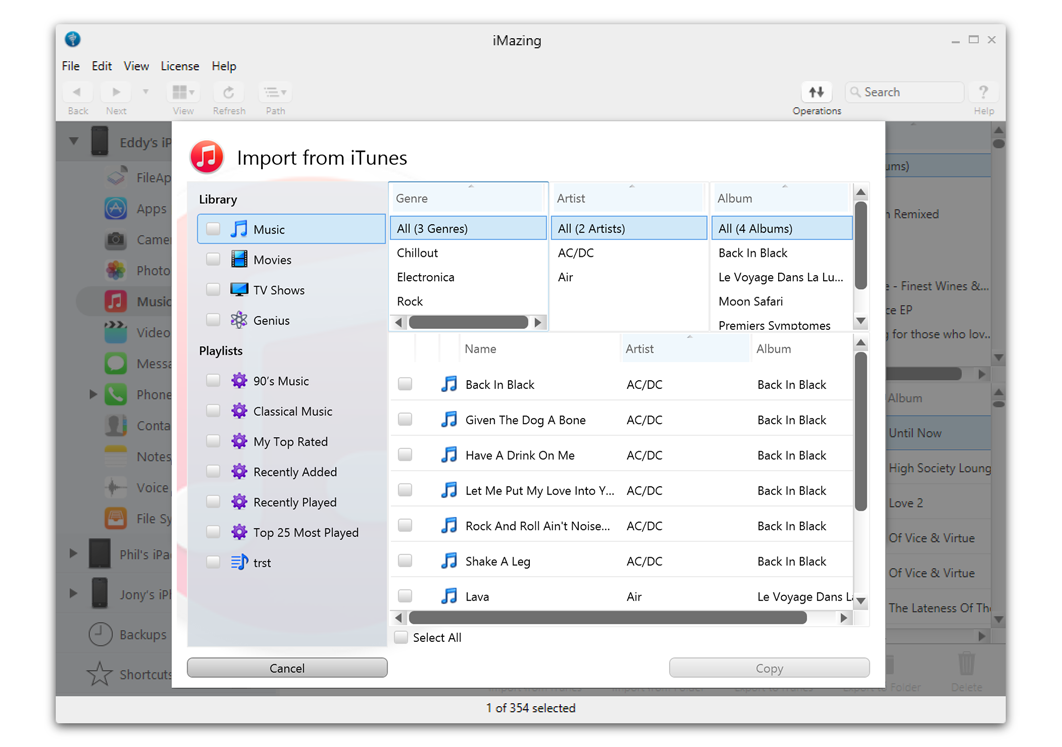Collapse the Eddy's iPhone device tree
Viewport: 1062px width, 747px height.
click(73, 142)
